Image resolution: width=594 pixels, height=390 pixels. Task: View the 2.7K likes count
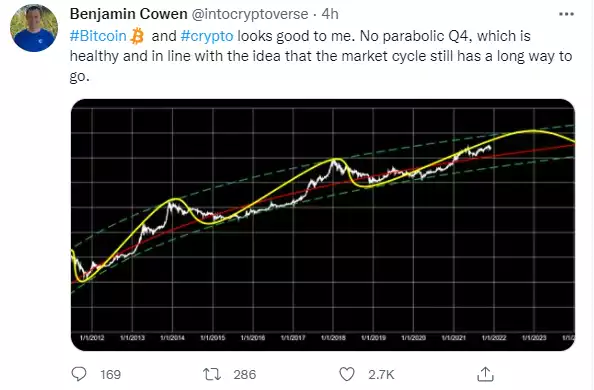(381, 375)
